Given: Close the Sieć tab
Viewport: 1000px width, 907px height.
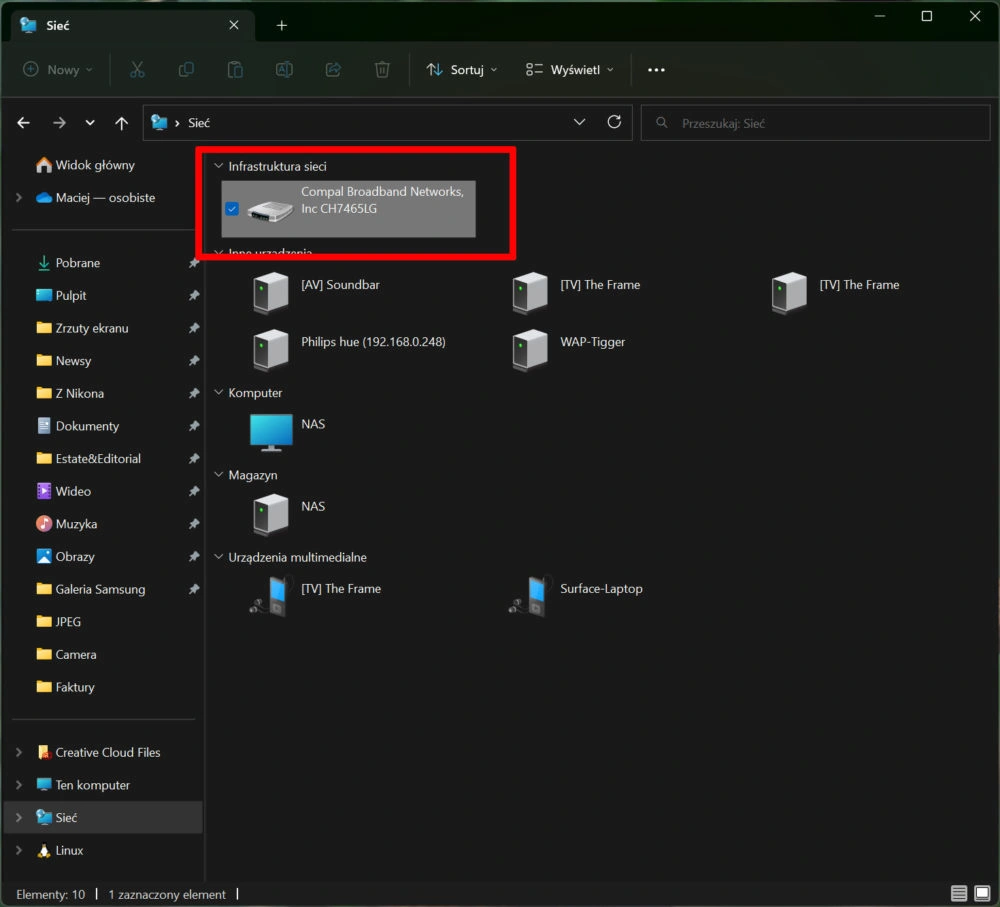Looking at the screenshot, I should (233, 25).
